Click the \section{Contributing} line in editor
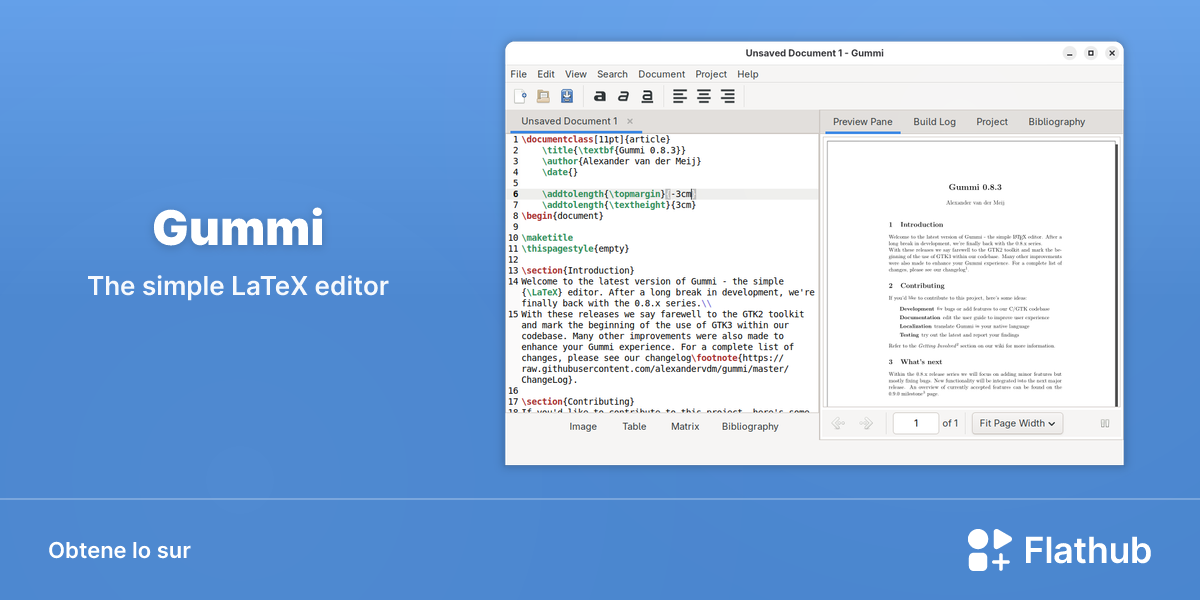 click(x=577, y=401)
